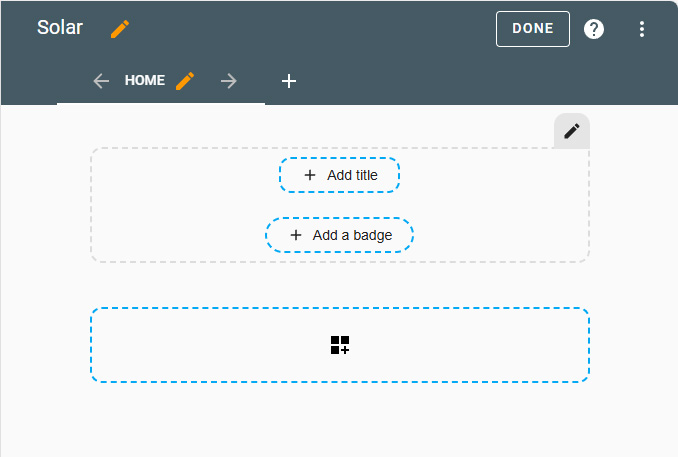
Task: Edit the header section using black pencil
Action: click(x=572, y=131)
